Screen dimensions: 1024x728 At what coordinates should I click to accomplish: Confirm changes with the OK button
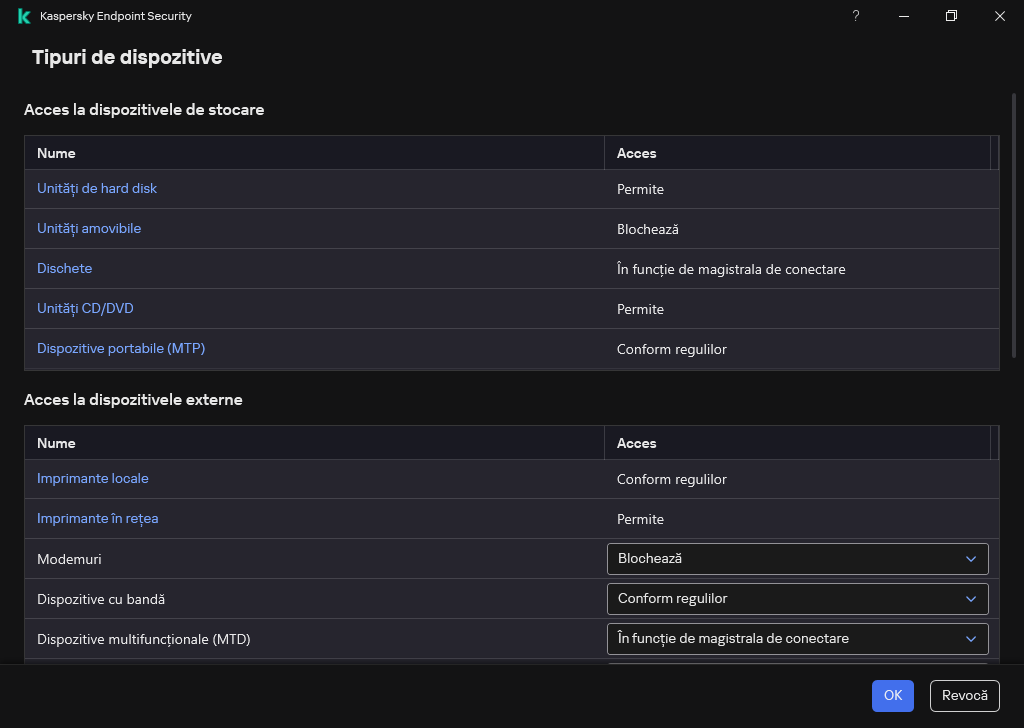[x=892, y=695]
